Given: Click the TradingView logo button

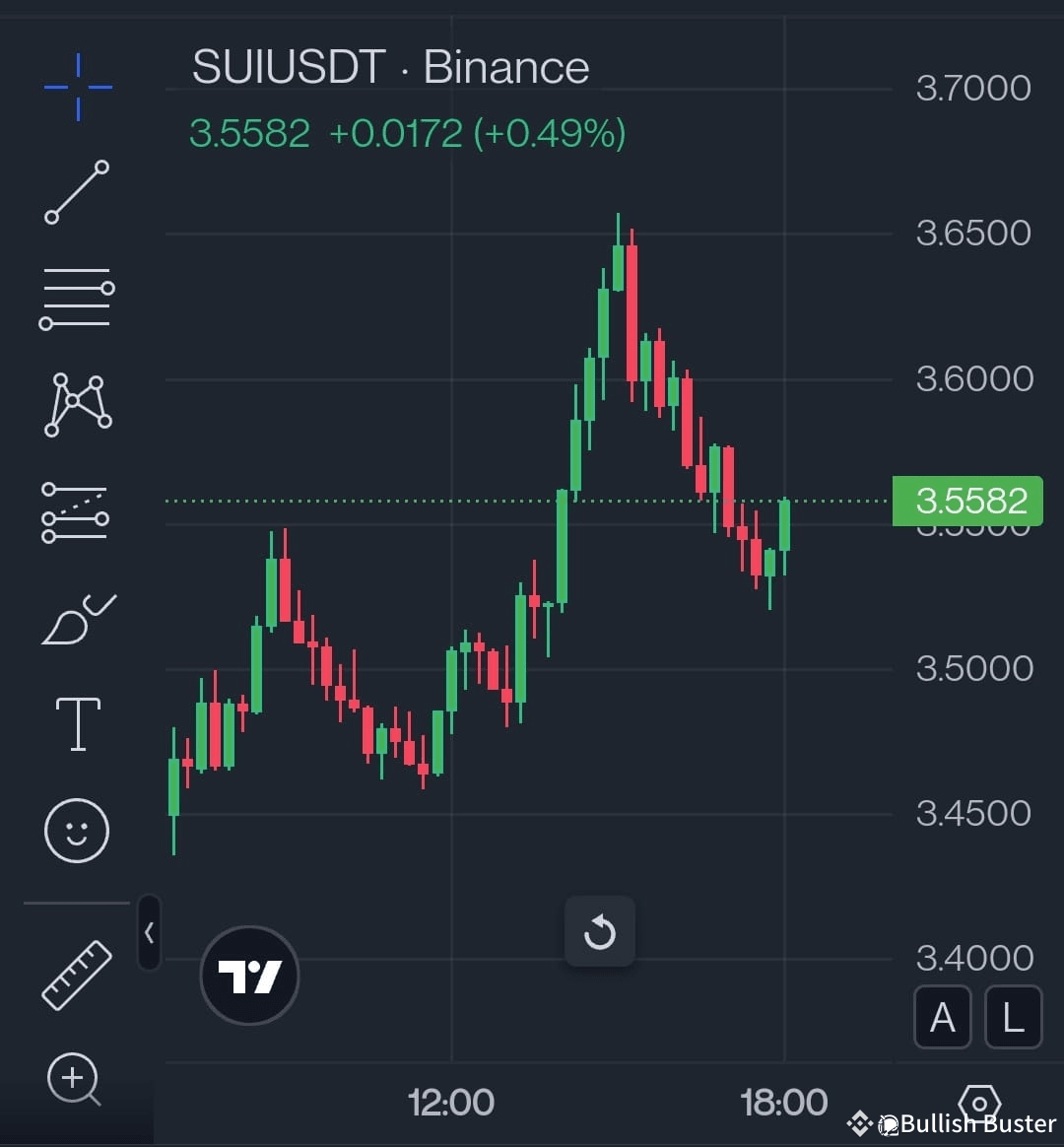Looking at the screenshot, I should coord(249,974).
